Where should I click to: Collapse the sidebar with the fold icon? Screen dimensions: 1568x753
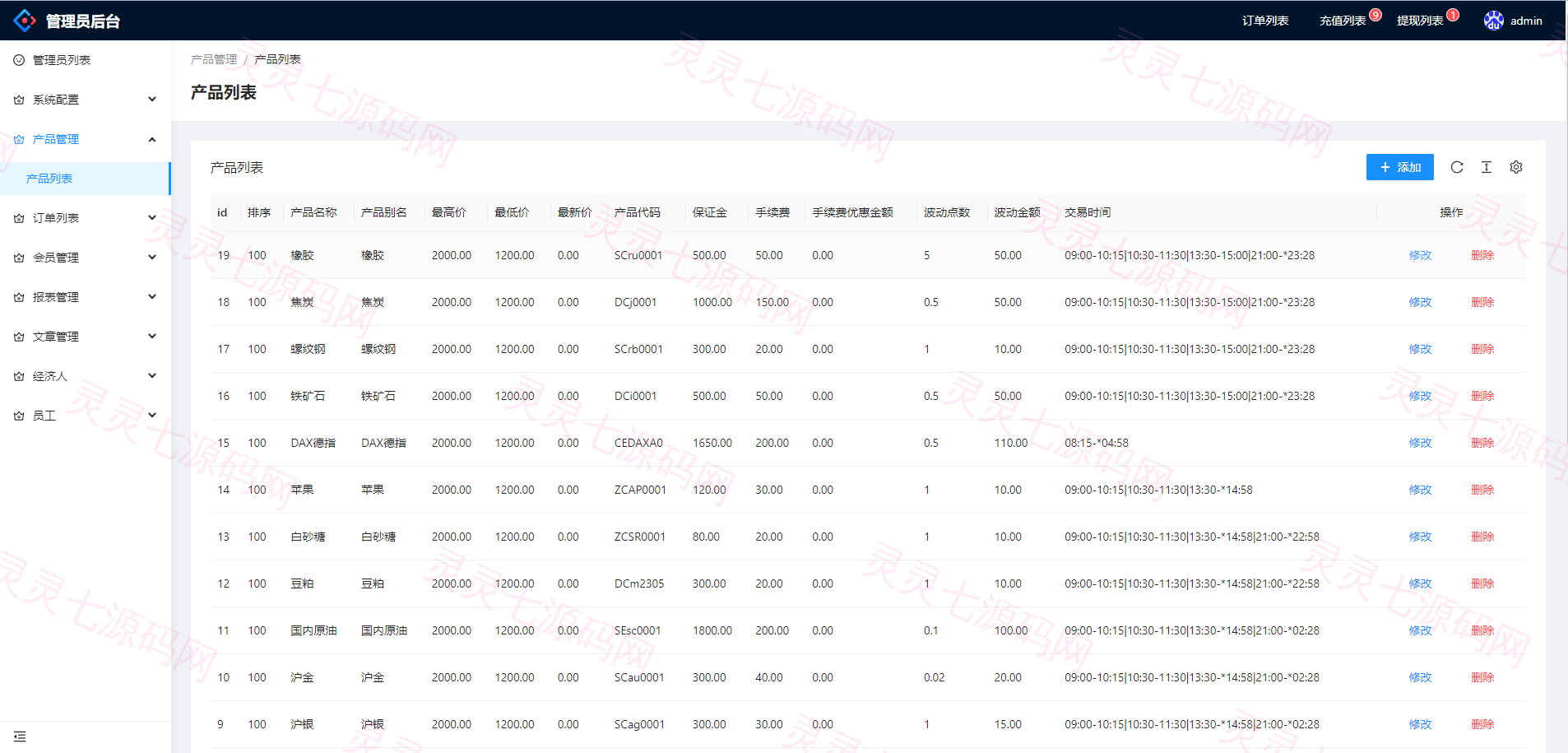20,737
